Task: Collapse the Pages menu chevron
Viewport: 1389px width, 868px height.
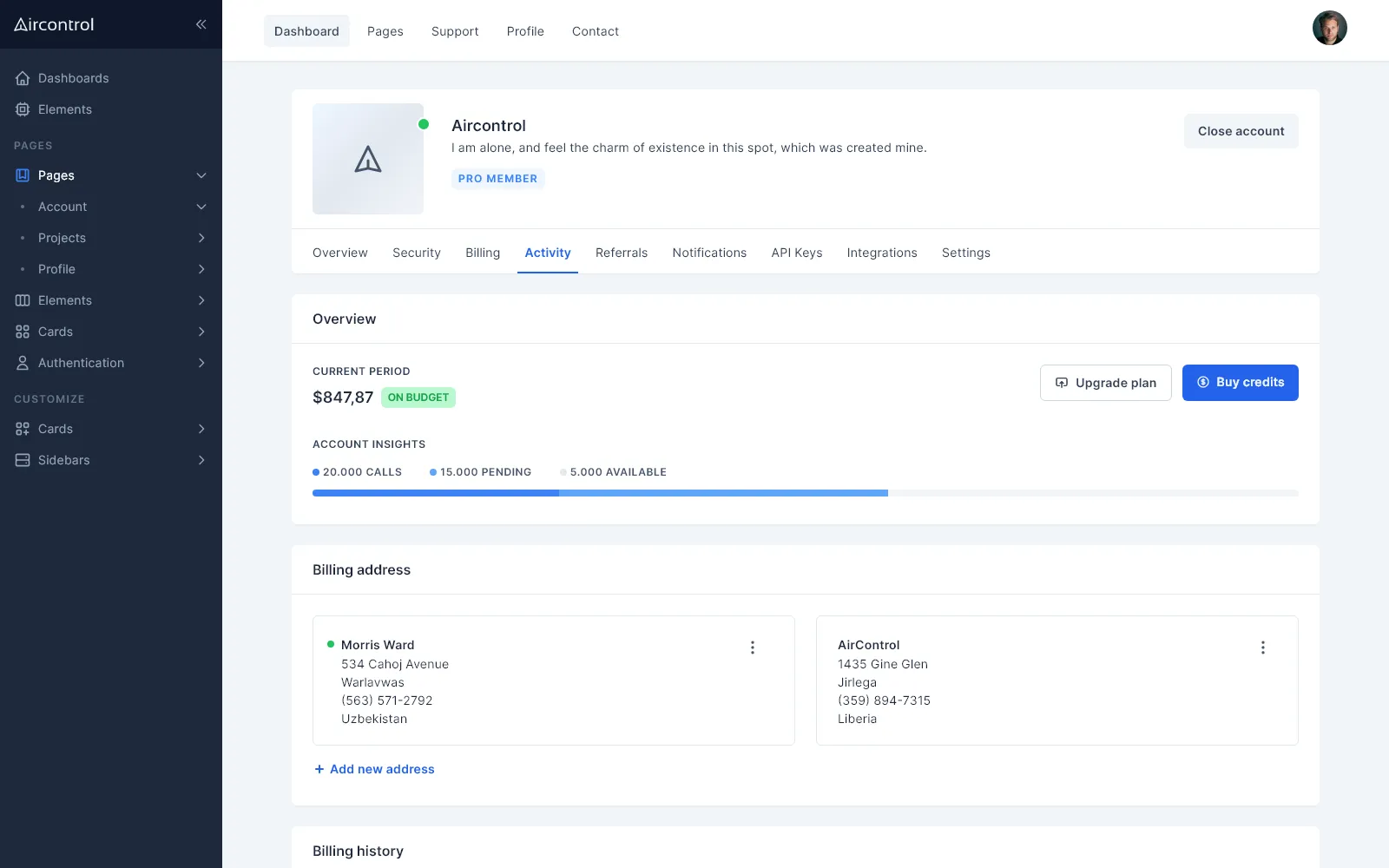Action: (201, 175)
